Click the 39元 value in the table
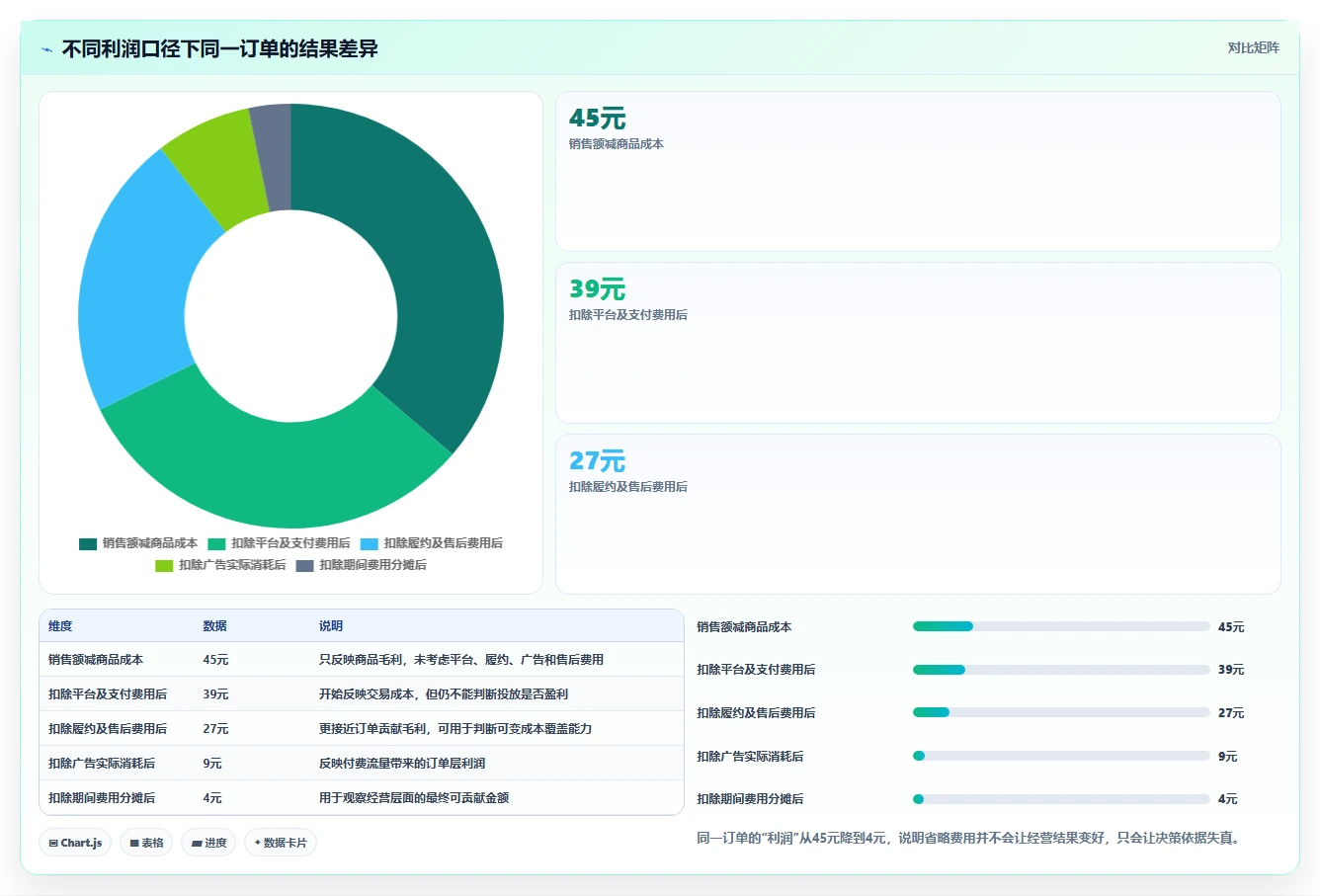This screenshot has width=1320, height=896. pos(215,694)
